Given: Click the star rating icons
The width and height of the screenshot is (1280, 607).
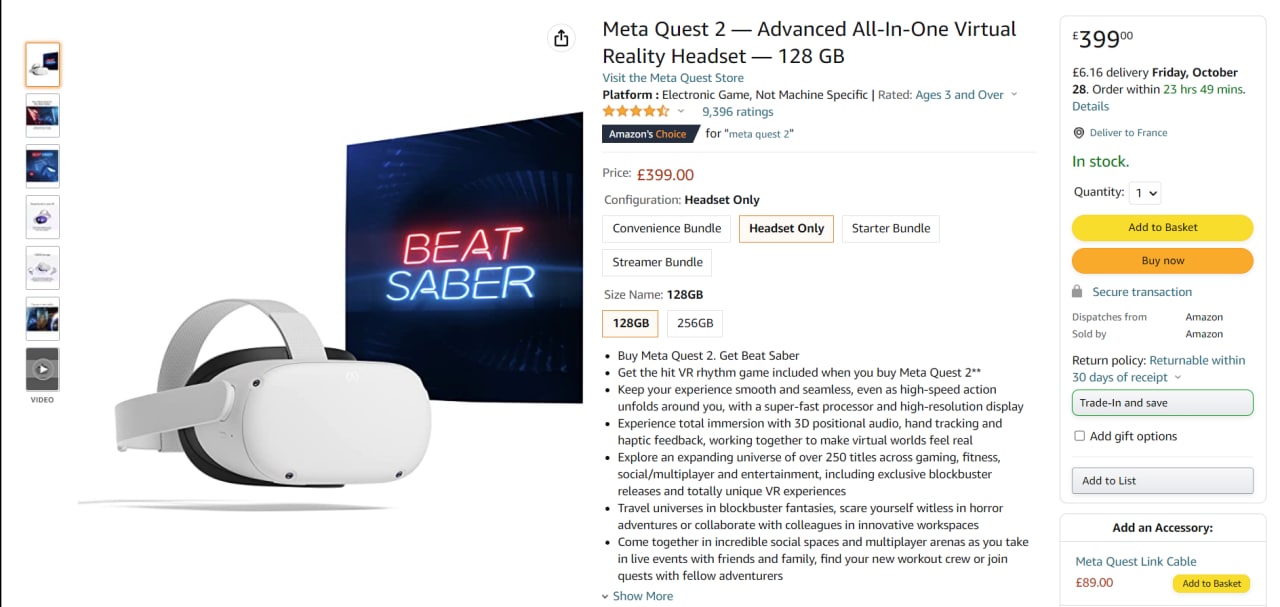Looking at the screenshot, I should (635, 111).
